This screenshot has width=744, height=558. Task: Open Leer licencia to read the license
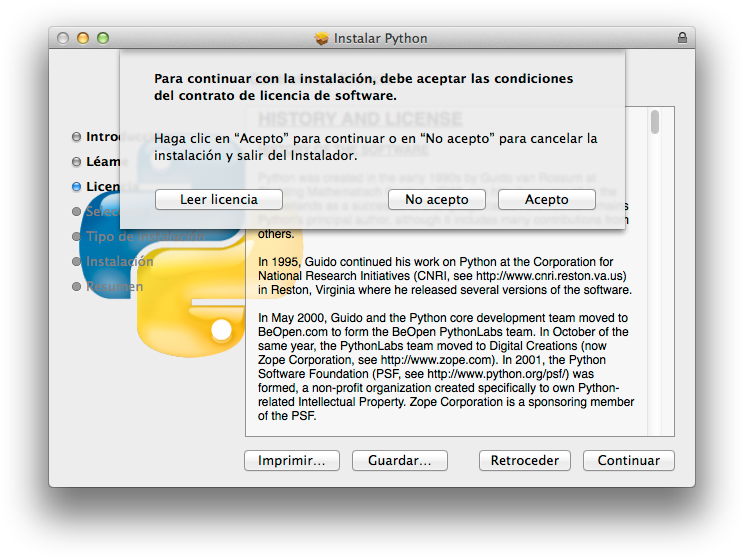(x=219, y=199)
